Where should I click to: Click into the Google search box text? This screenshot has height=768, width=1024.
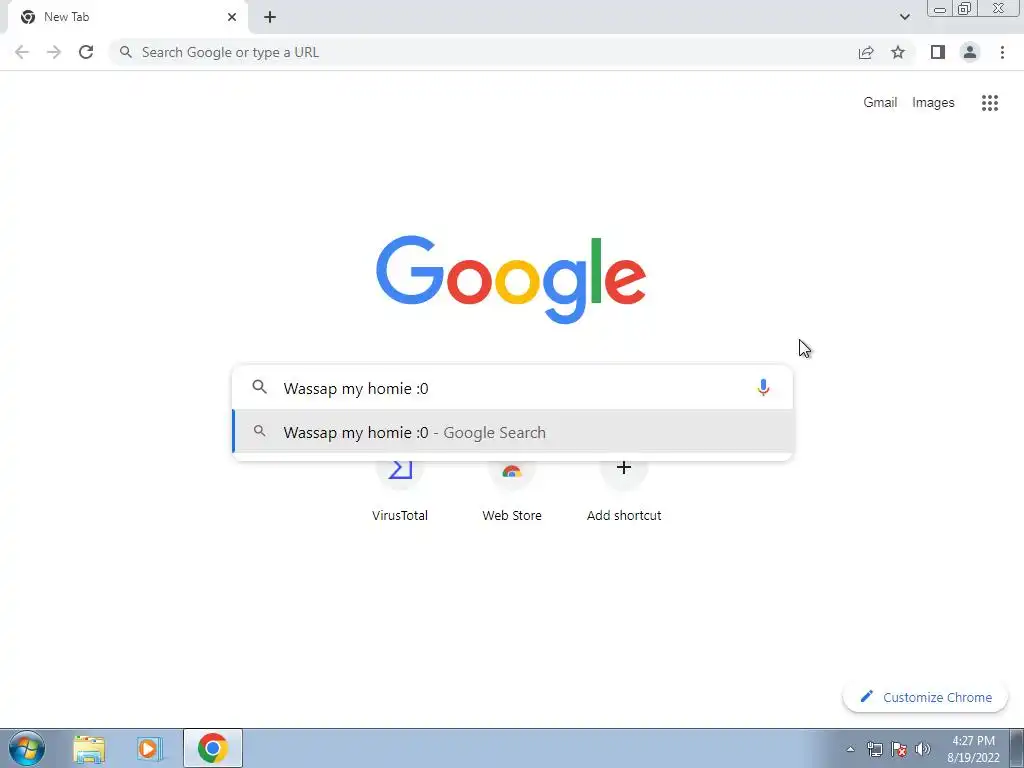tap(356, 389)
